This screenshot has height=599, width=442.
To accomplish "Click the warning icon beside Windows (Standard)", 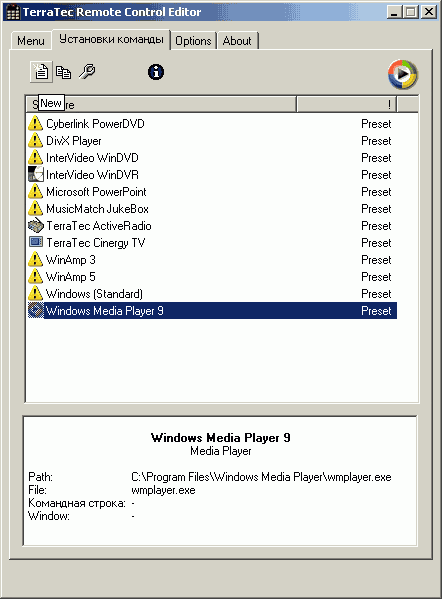I will (36, 293).
